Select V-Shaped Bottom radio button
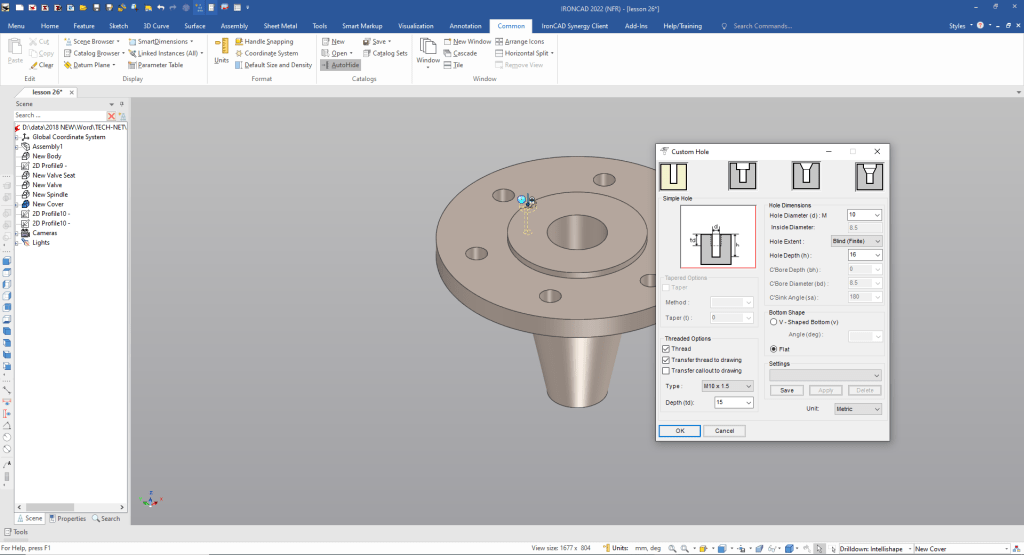This screenshot has height=555, width=1024. [773, 322]
